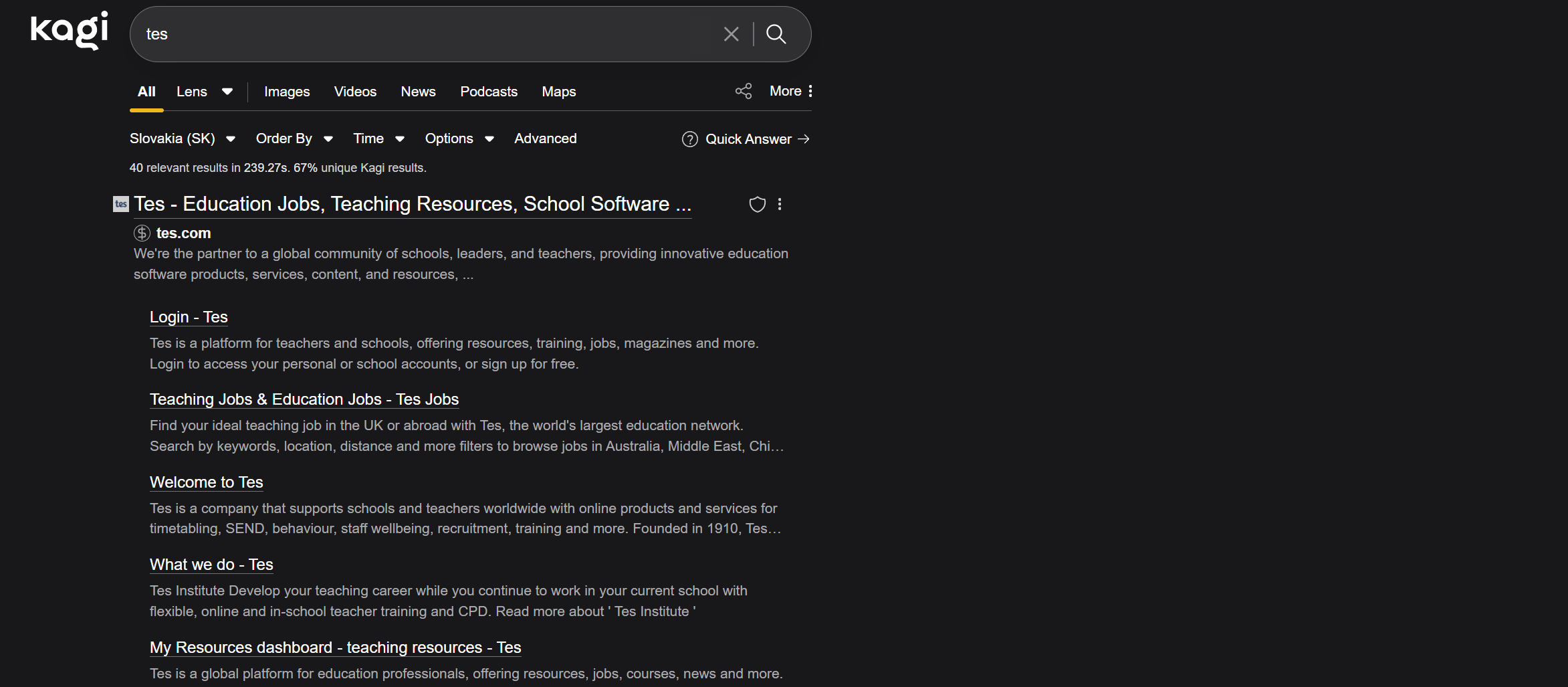Expand the Lens dropdown
This screenshot has height=687, width=1568.
pyautogui.click(x=227, y=92)
